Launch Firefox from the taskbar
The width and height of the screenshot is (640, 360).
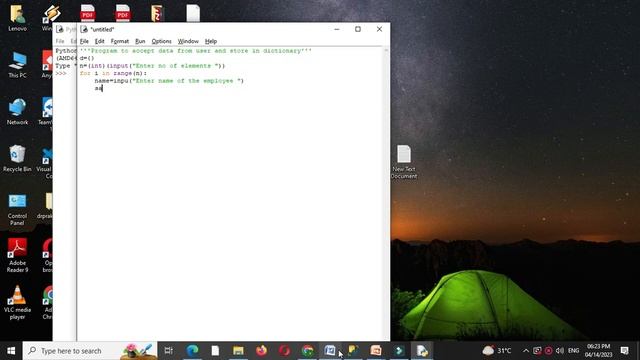point(261,351)
